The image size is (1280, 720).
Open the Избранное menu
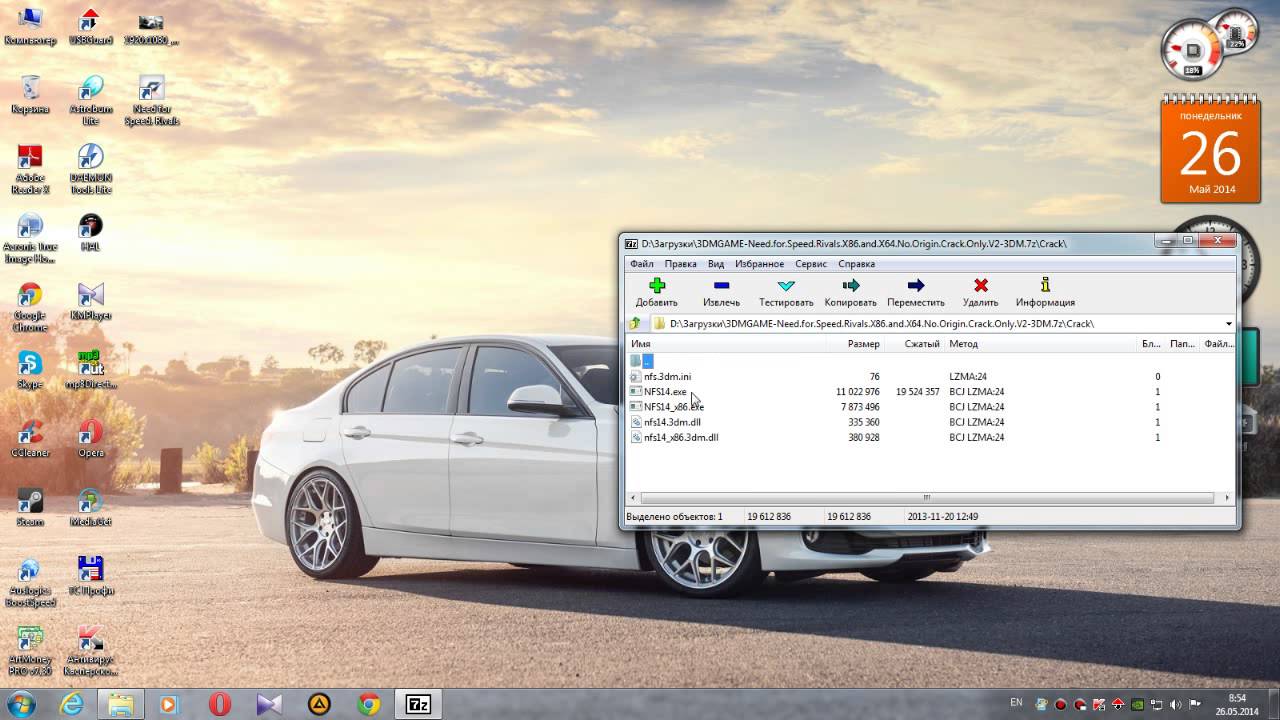(x=759, y=264)
